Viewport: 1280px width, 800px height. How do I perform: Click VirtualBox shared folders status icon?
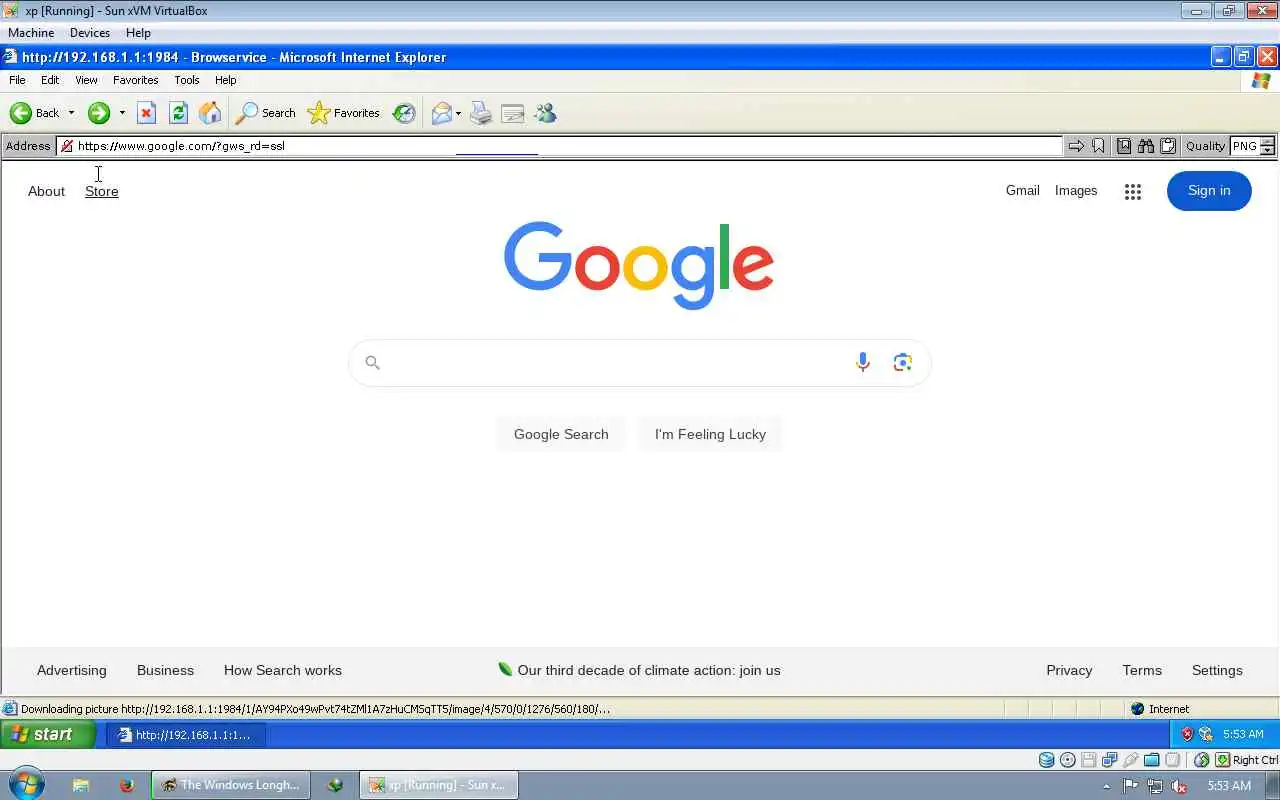click(x=1152, y=760)
